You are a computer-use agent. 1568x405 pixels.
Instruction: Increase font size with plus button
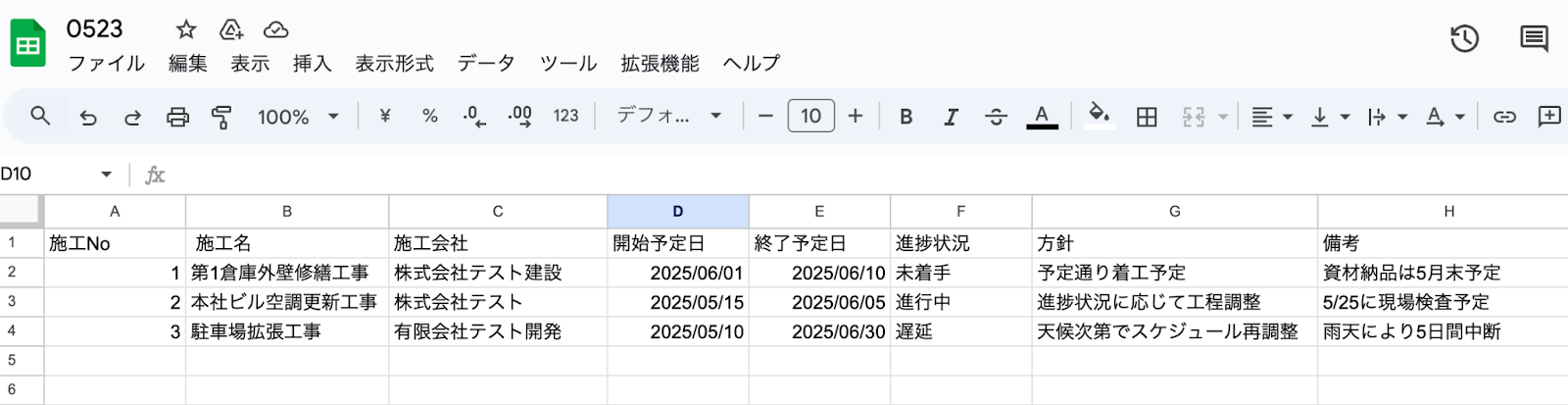point(856,116)
